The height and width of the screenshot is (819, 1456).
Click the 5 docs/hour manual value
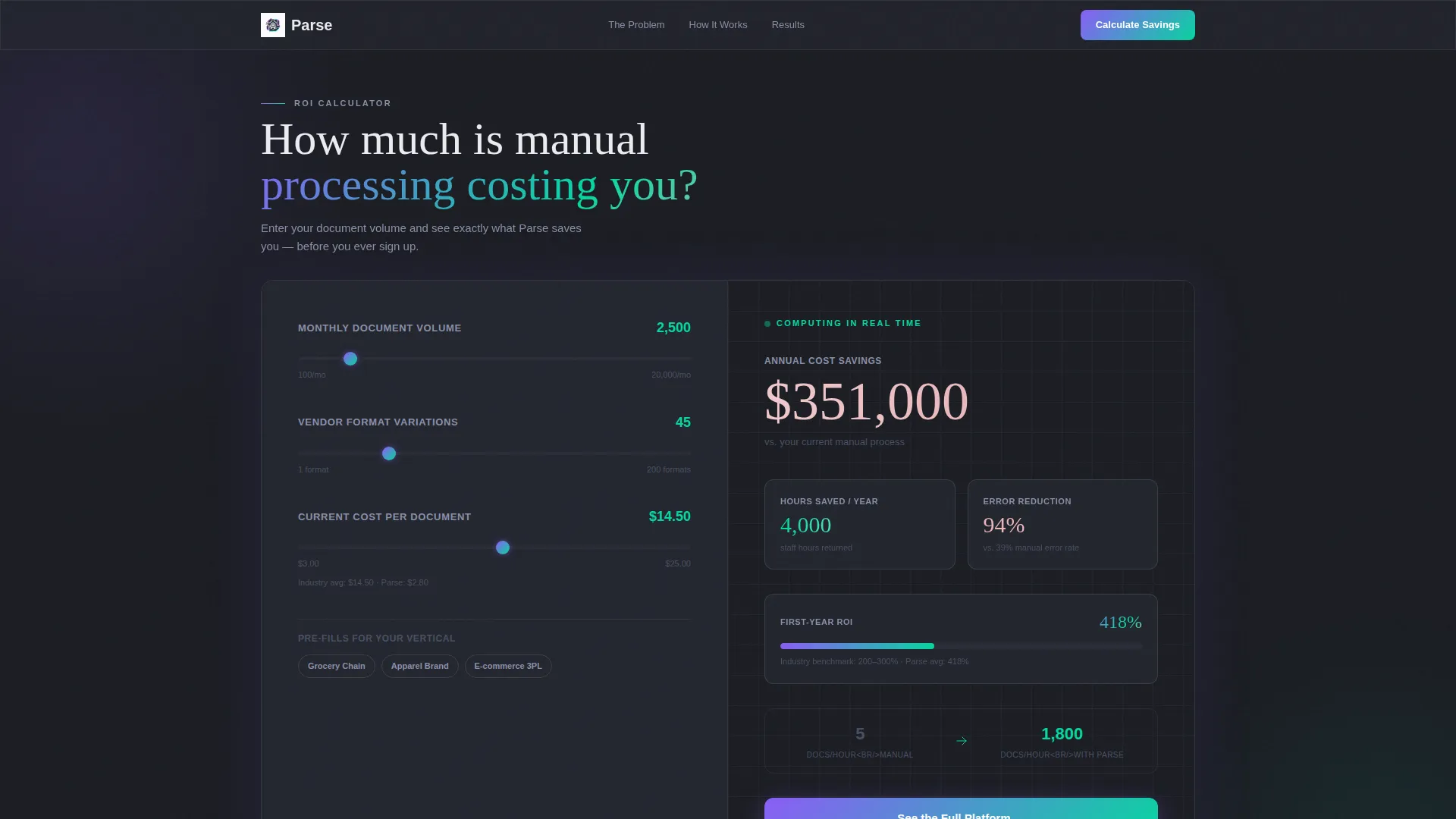860,734
